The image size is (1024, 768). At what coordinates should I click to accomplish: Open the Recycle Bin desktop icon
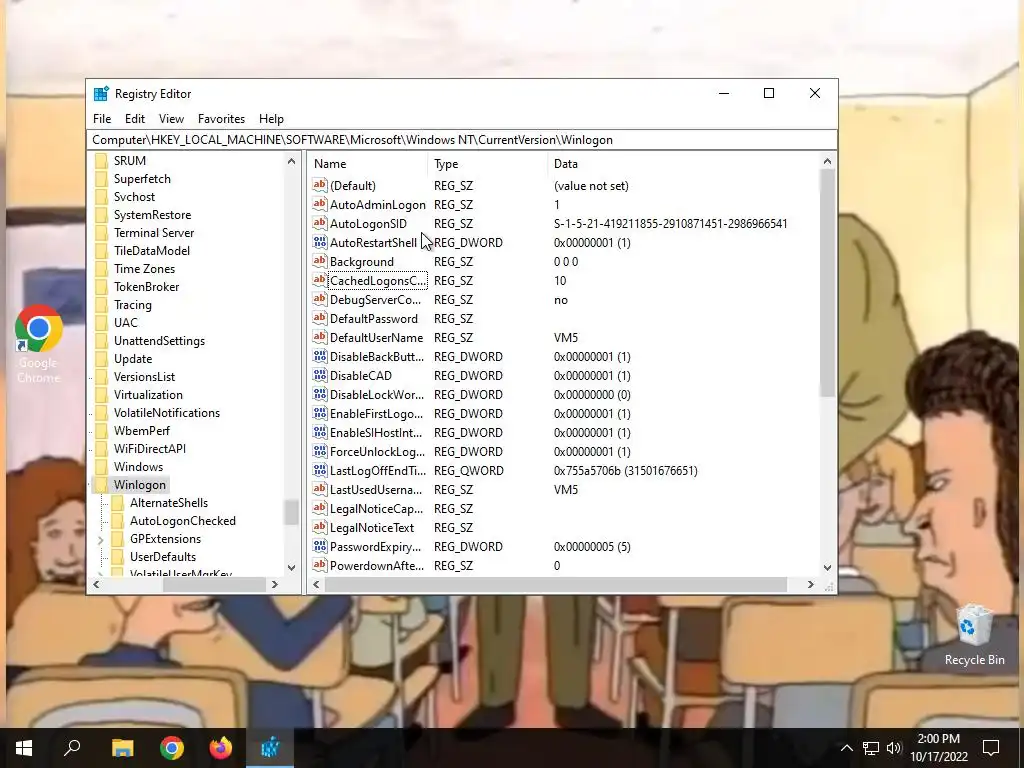coord(974,633)
